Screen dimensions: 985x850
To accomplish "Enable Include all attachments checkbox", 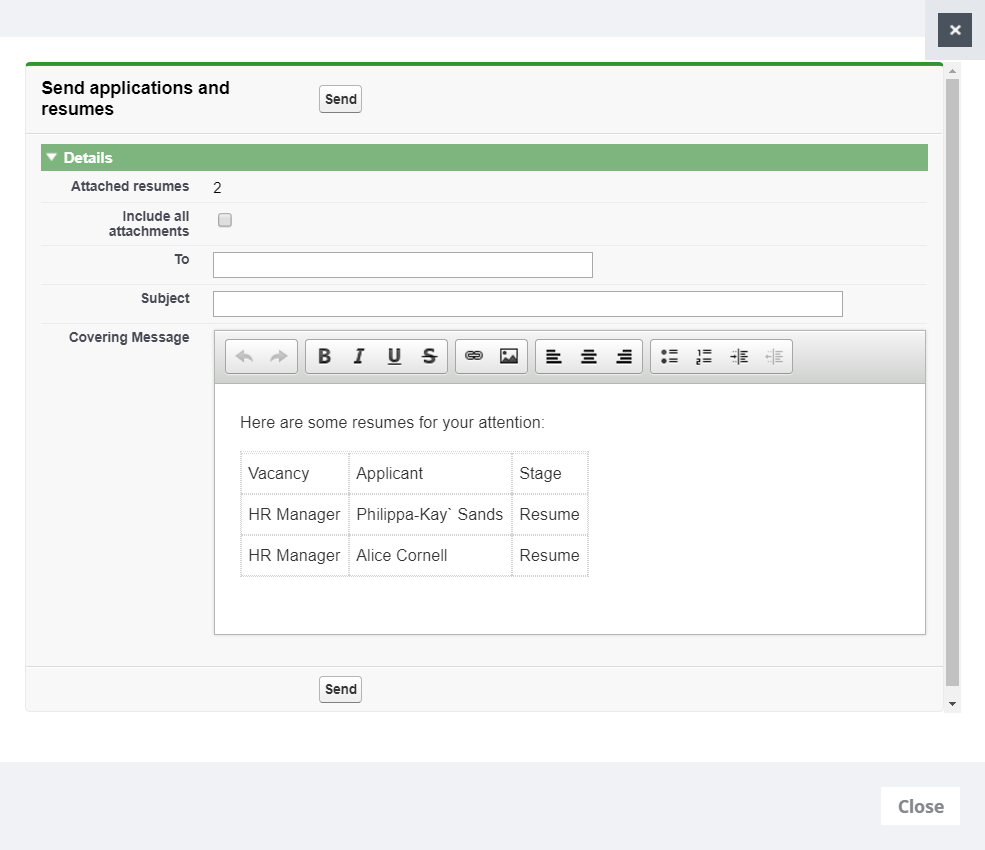I will [x=225, y=220].
